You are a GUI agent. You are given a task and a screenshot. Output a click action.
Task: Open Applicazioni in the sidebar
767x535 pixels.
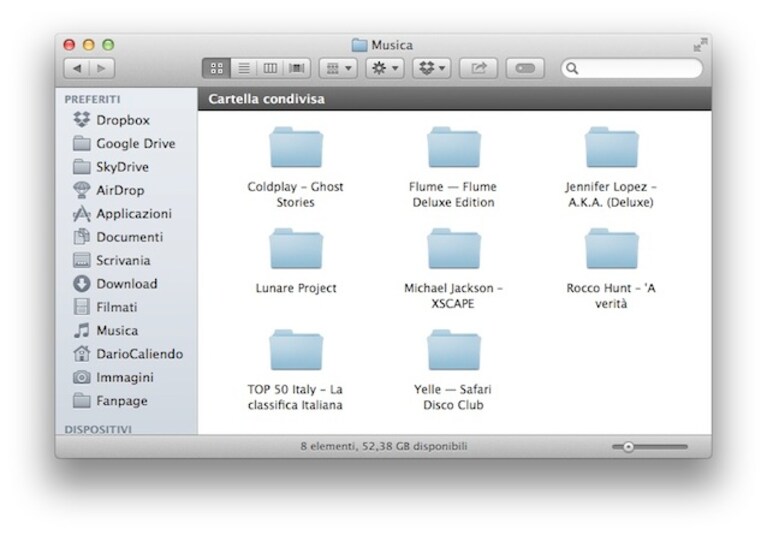click(x=126, y=214)
